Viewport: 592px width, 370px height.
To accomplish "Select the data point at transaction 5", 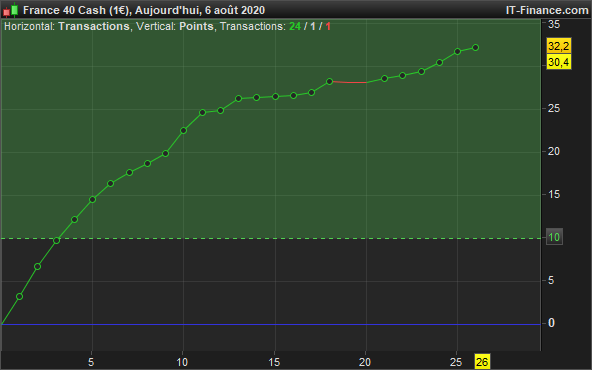I will [x=92, y=199].
